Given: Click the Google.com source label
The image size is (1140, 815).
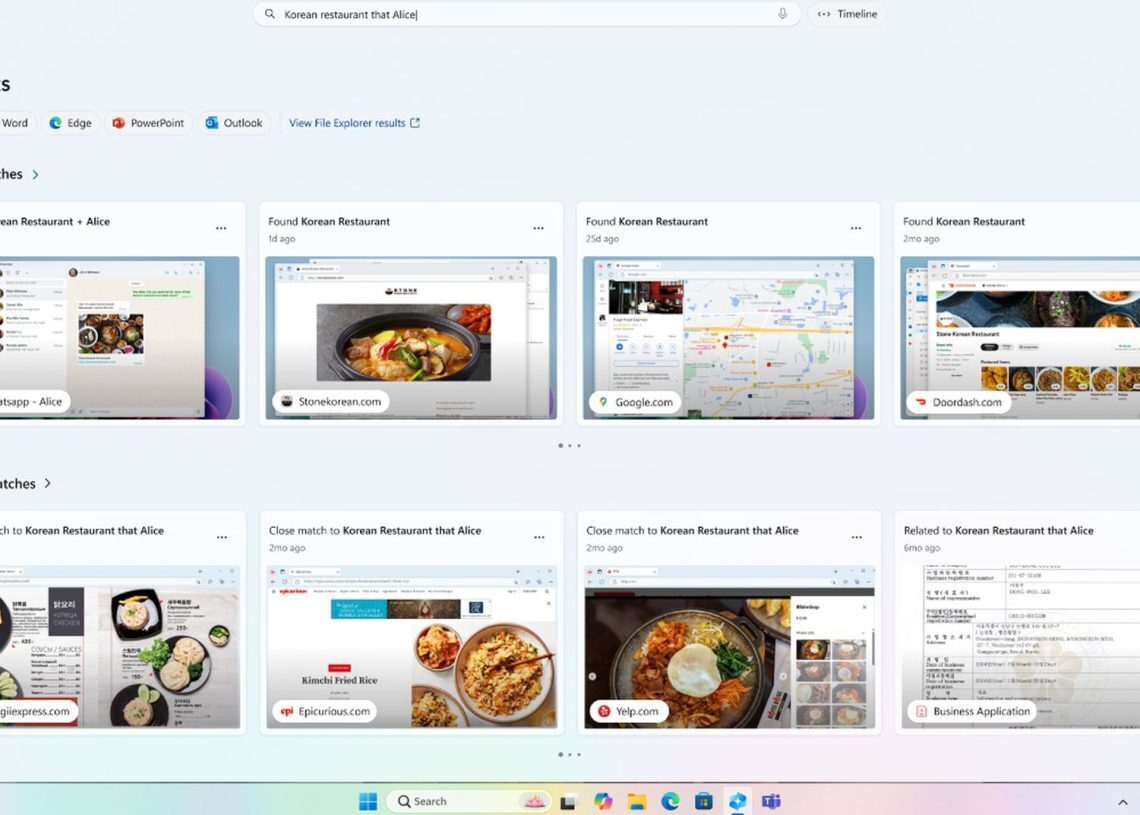Looking at the screenshot, I should tap(636, 401).
